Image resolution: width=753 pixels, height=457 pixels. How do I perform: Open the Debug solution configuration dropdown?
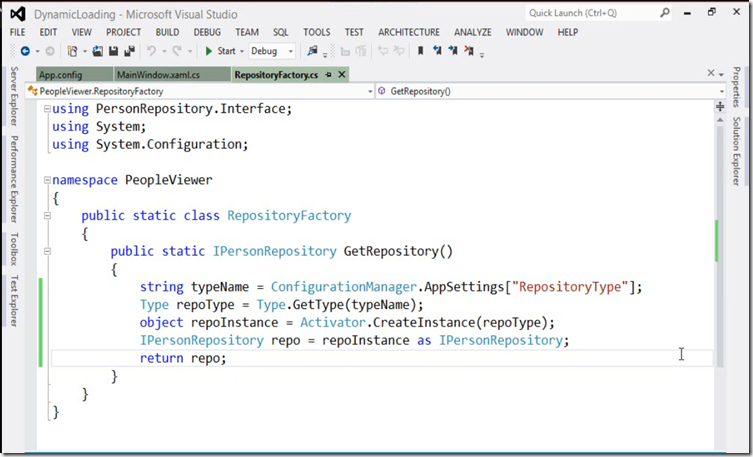(x=272, y=51)
